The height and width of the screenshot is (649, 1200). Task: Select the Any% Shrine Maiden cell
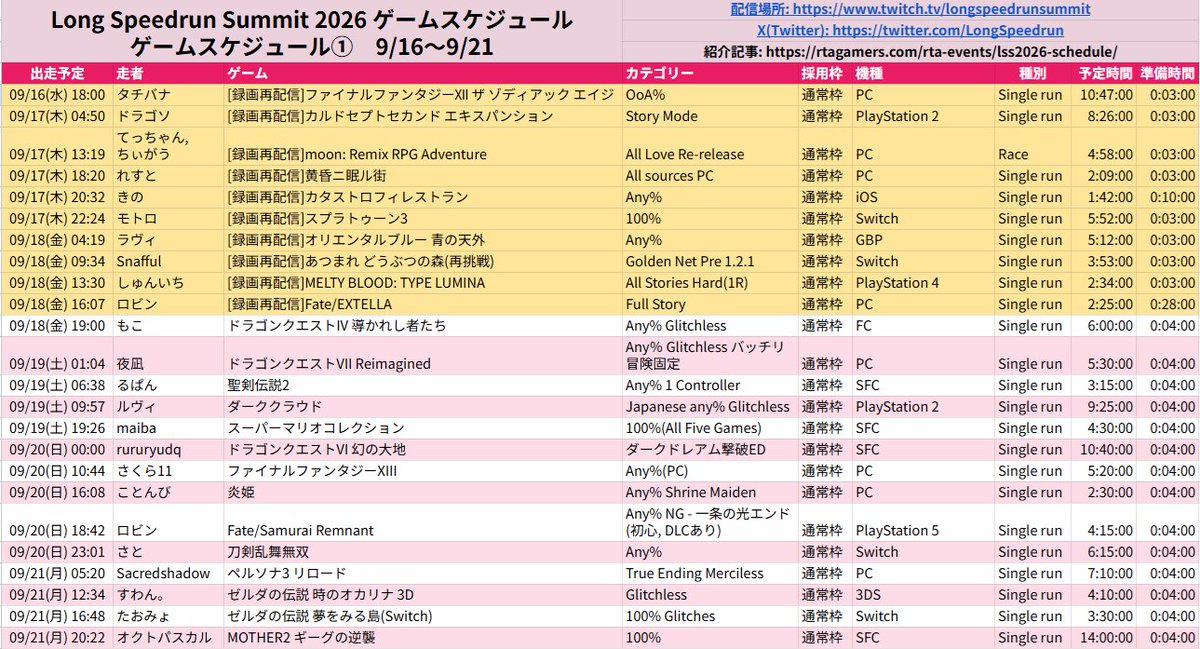tap(709, 492)
